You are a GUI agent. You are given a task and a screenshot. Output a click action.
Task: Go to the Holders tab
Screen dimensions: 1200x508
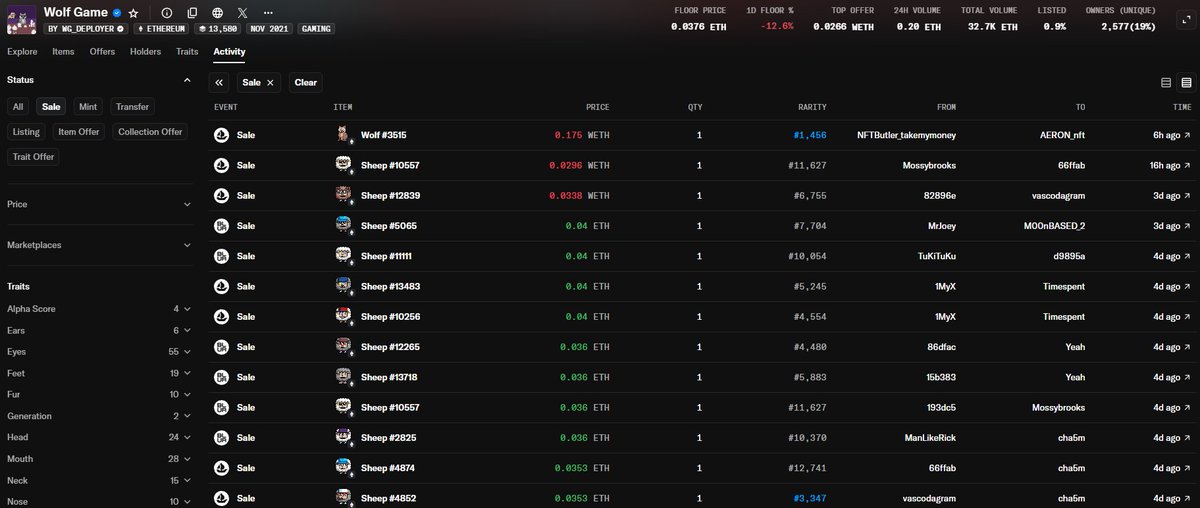coord(145,51)
